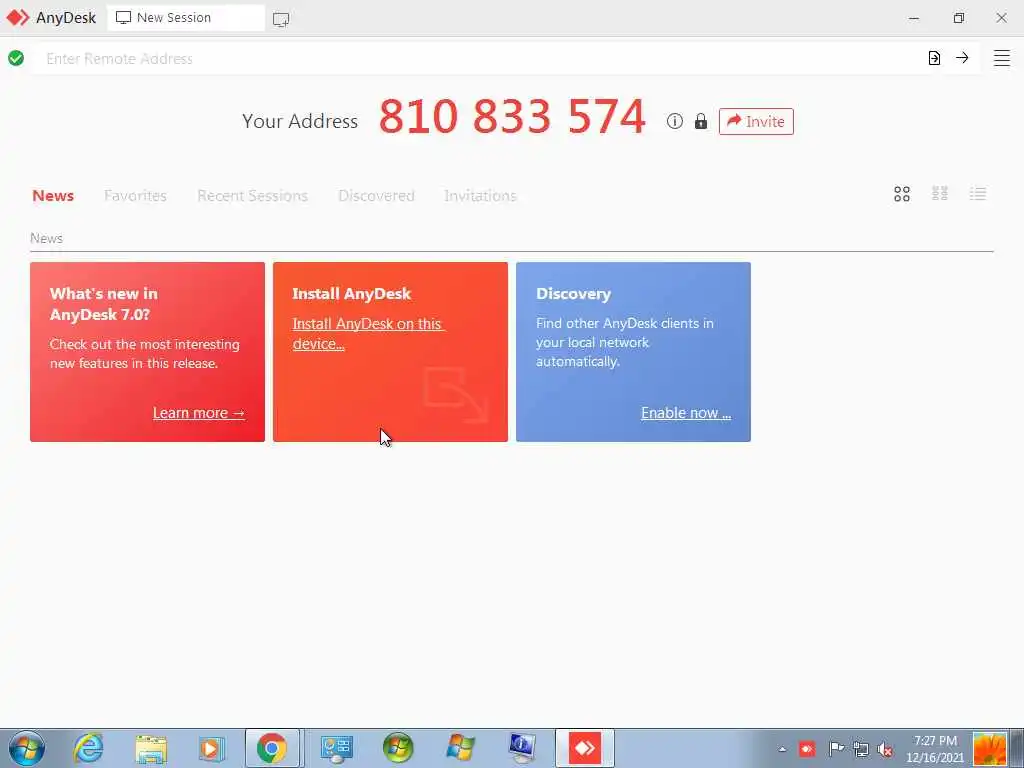1024x768 pixels.
Task: Click inside Enter Remote Address field
Action: click(x=480, y=59)
